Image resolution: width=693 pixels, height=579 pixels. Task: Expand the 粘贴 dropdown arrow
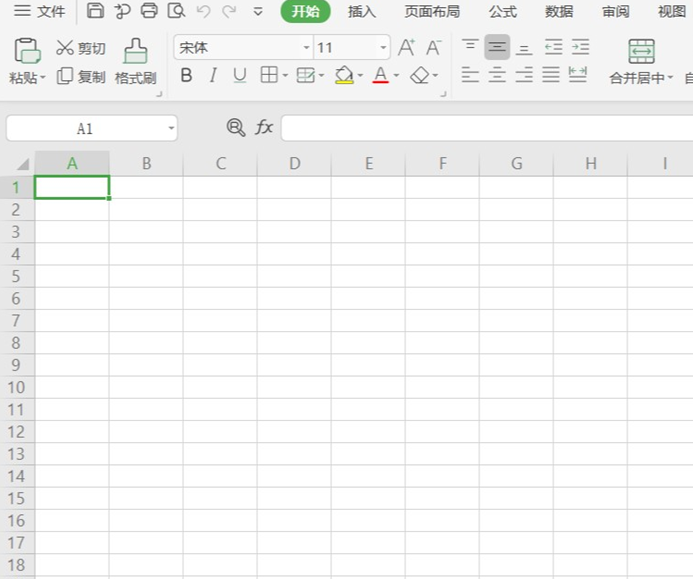[43, 78]
